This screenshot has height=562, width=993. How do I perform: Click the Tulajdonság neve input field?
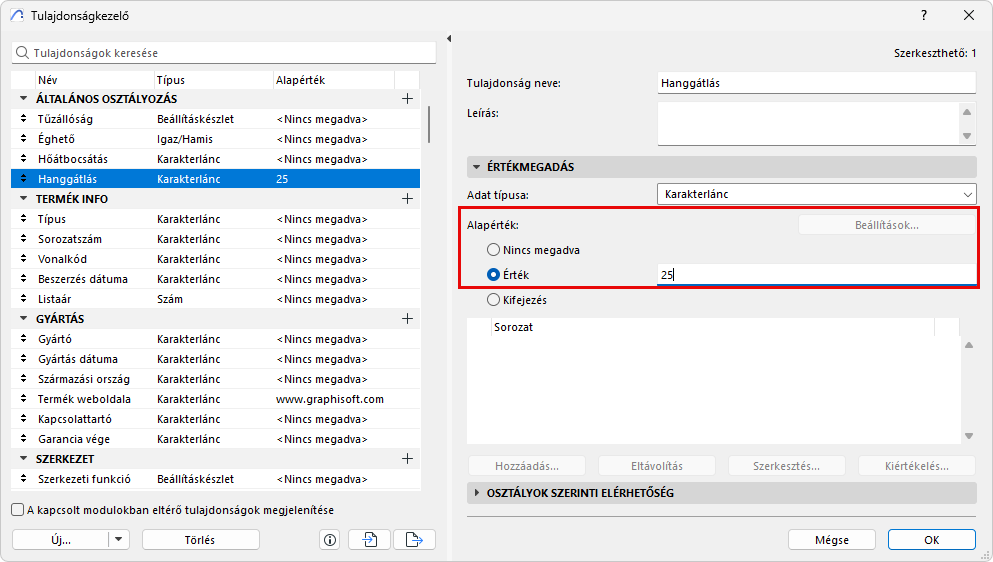[x=817, y=83]
